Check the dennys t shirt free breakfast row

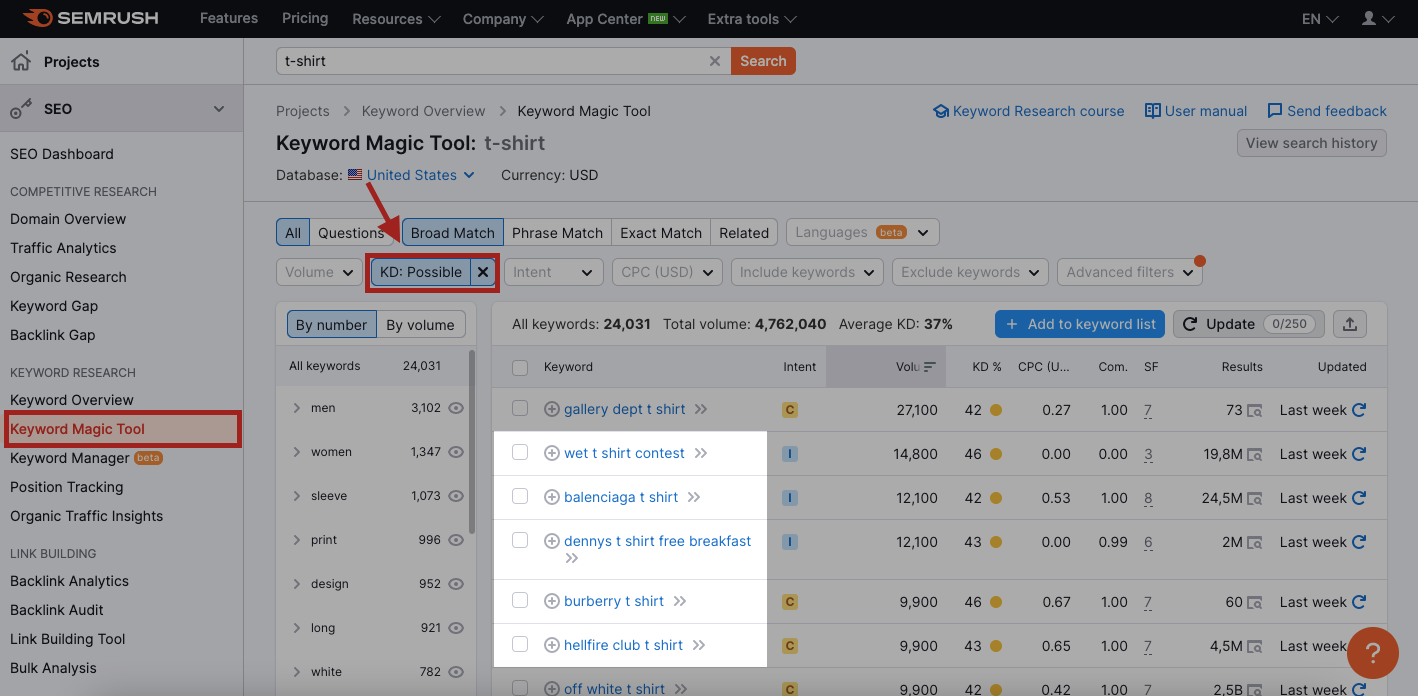pyautogui.click(x=520, y=540)
